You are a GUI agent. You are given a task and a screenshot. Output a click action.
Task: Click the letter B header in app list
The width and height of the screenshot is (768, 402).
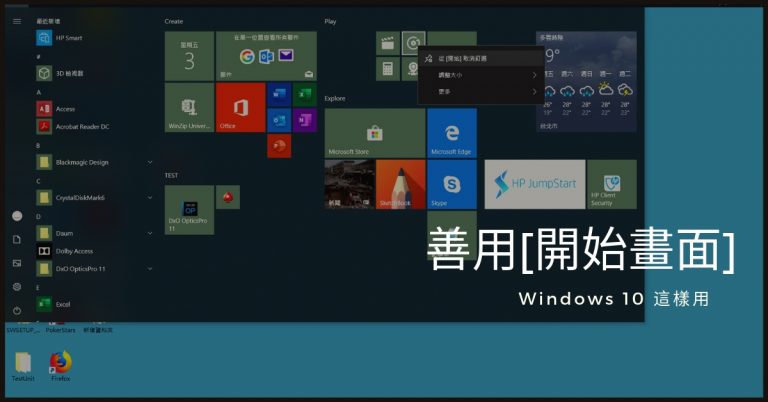coord(38,145)
